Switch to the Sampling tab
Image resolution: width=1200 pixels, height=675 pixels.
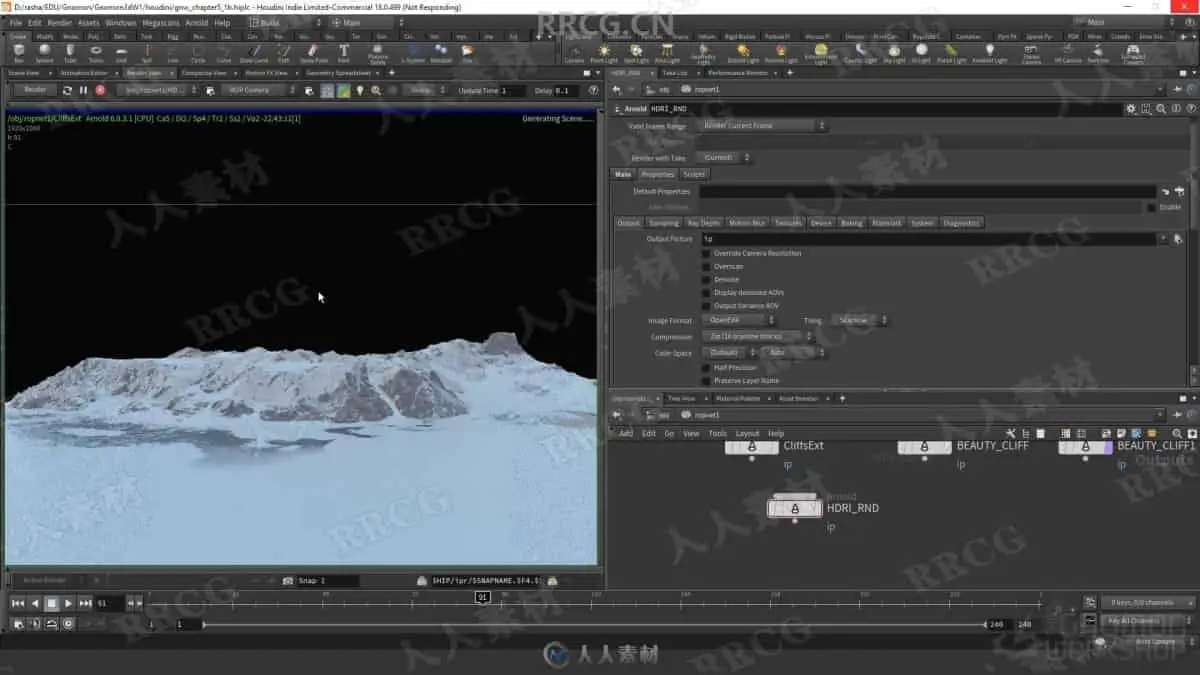pos(663,223)
